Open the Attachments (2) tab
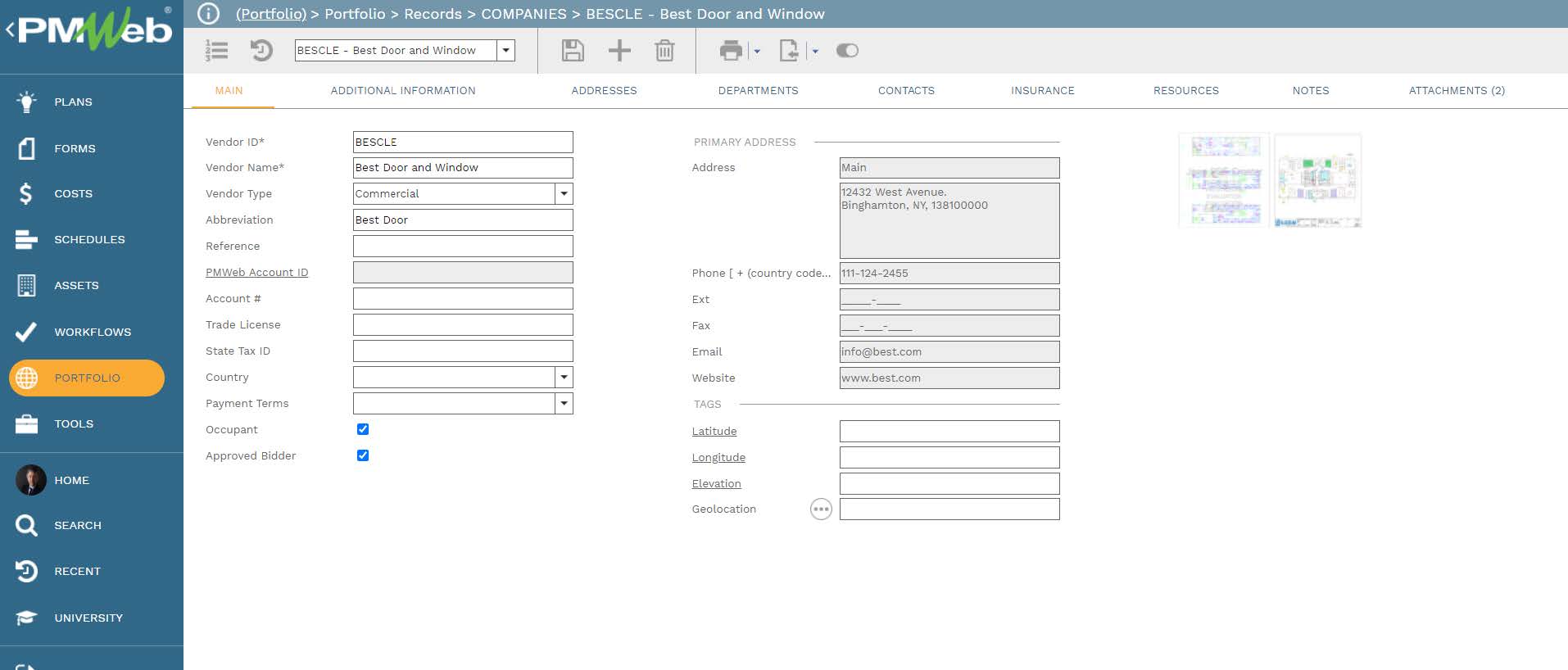Image resolution: width=1568 pixels, height=670 pixels. 1456,91
